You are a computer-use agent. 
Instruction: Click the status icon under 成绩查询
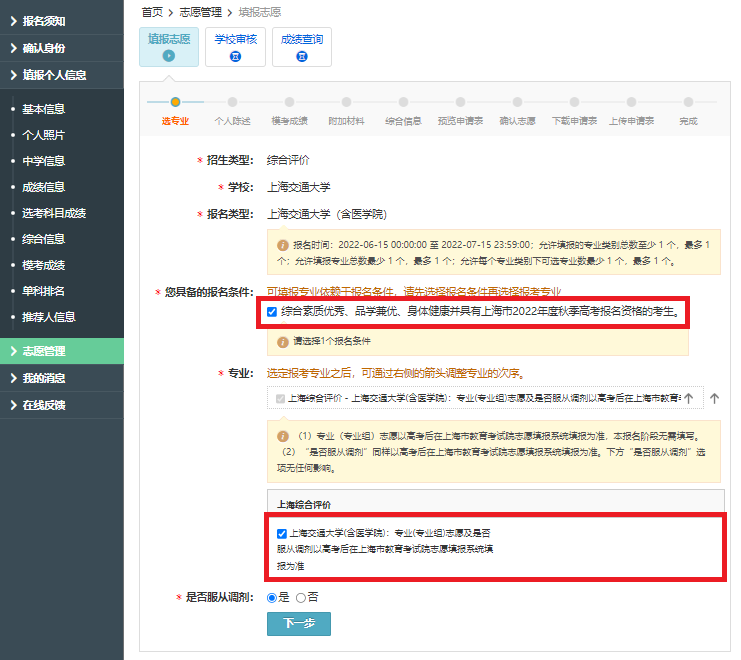coord(302,57)
